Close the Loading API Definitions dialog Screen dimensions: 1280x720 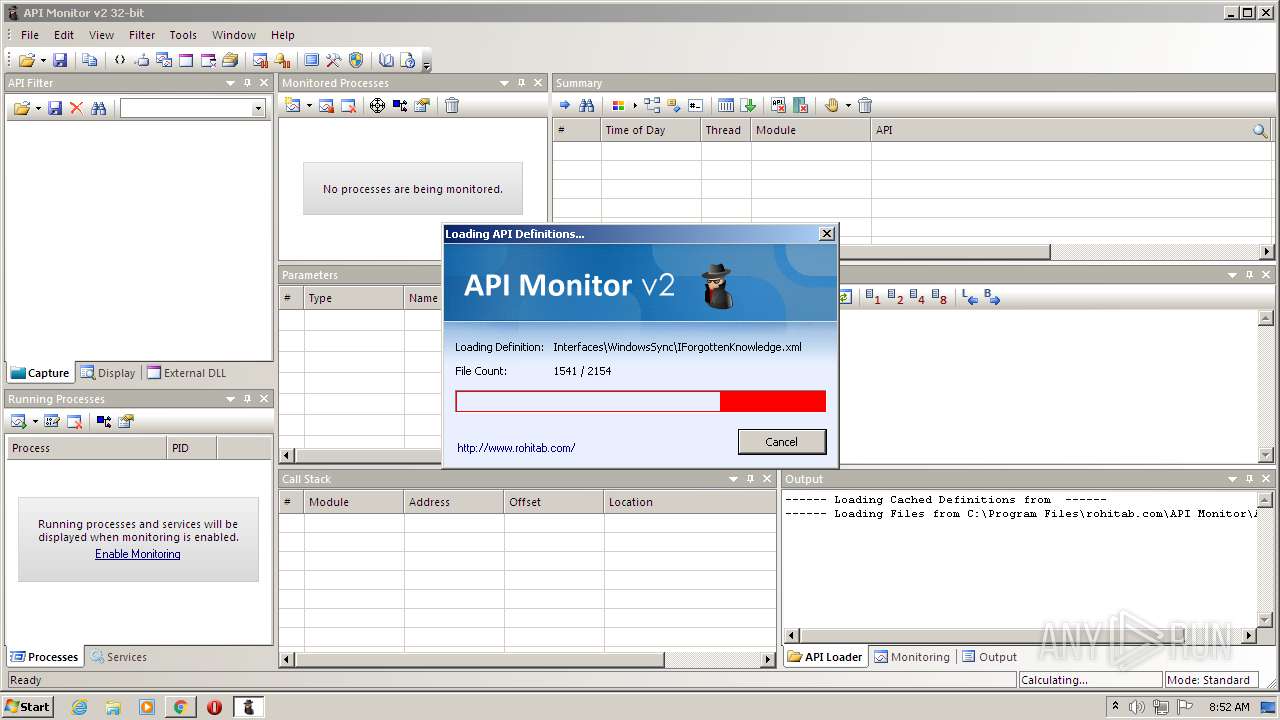tap(827, 234)
